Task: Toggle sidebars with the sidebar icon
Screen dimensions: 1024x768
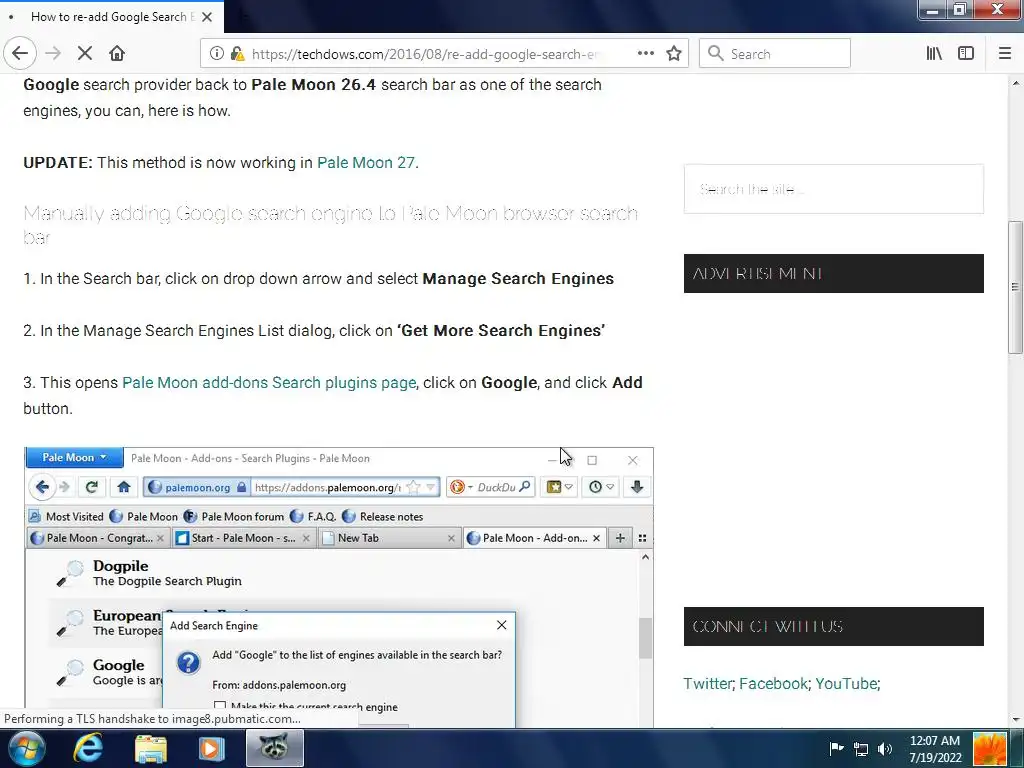Action: [x=966, y=54]
